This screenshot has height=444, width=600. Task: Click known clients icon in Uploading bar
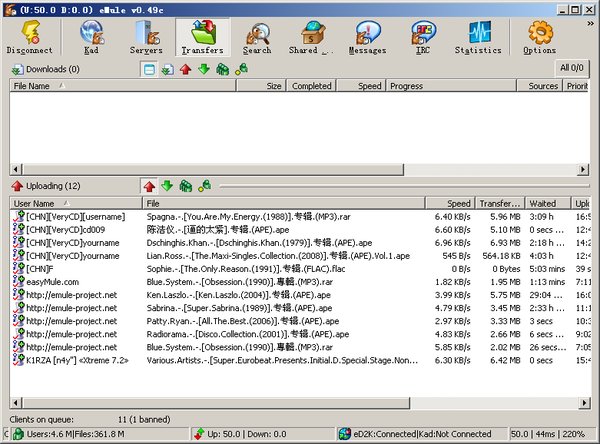[205, 186]
